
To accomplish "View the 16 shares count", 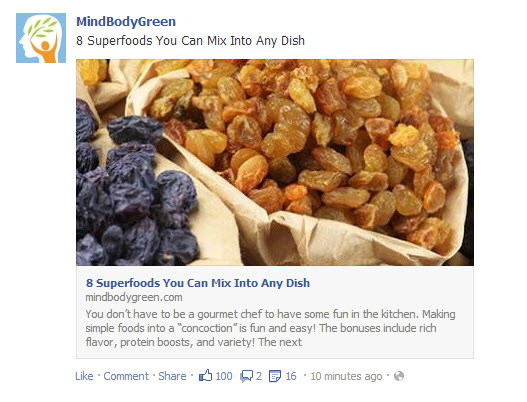I will (x=291, y=376).
